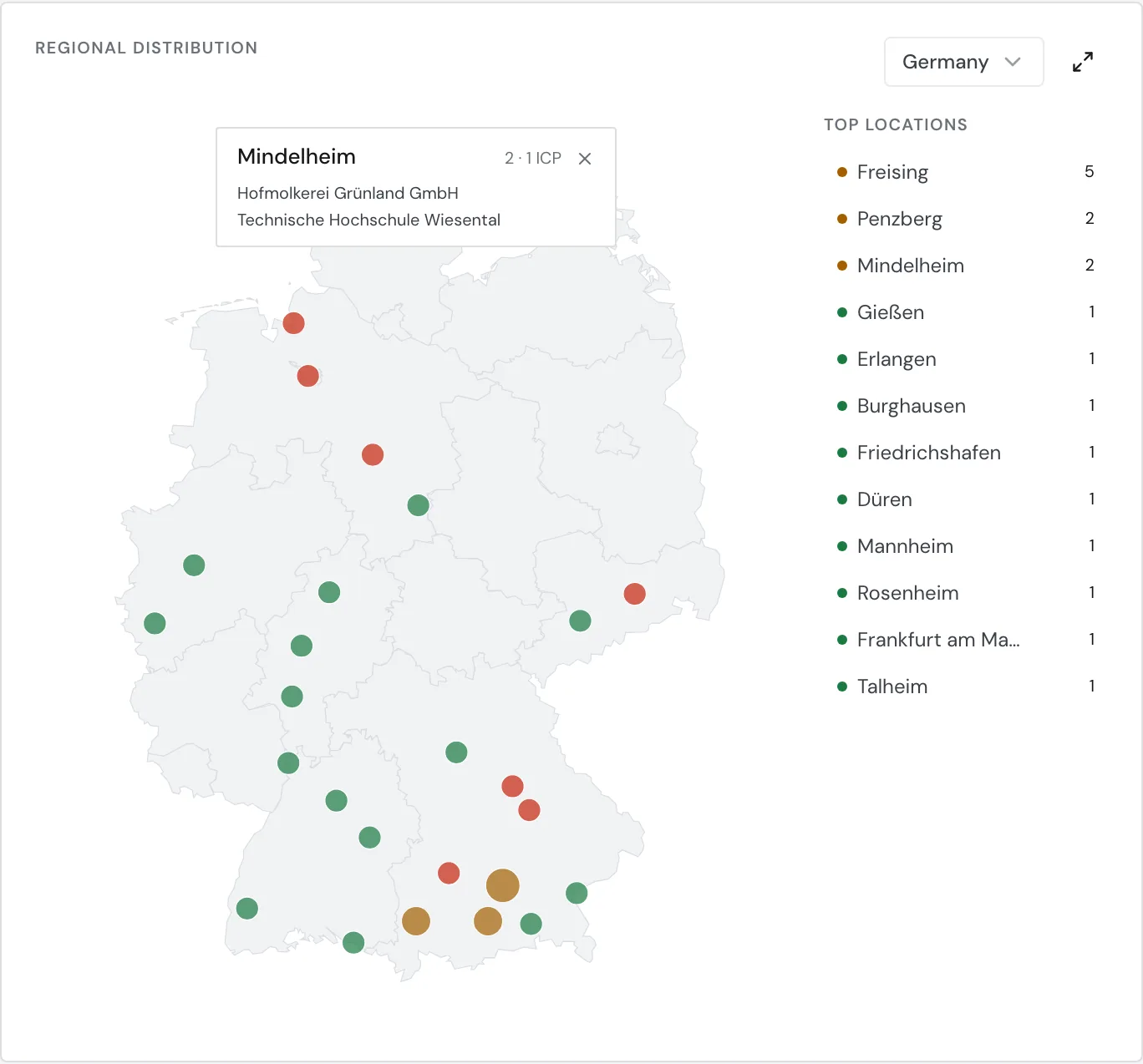
Task: Click the Mindelheim popup title
Action: pyautogui.click(x=297, y=156)
